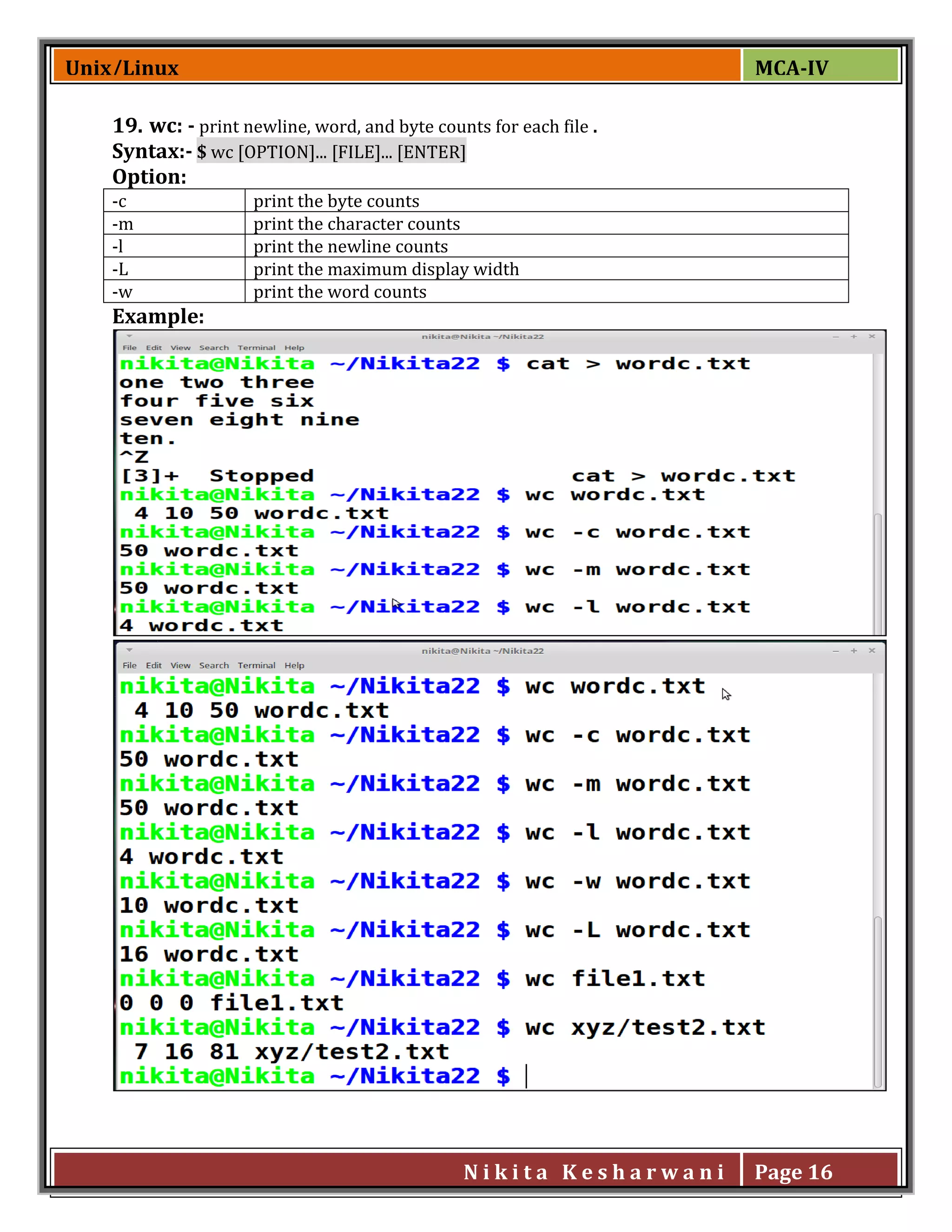Image resolution: width=952 pixels, height=1232 pixels.
Task: Click 'ten.' line in upper terminal
Action: [148, 438]
